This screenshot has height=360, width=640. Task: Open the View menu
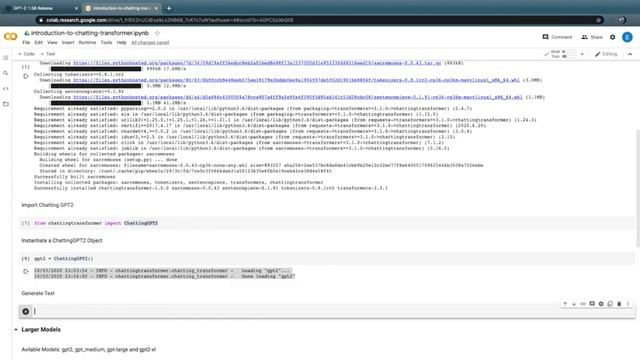52,42
